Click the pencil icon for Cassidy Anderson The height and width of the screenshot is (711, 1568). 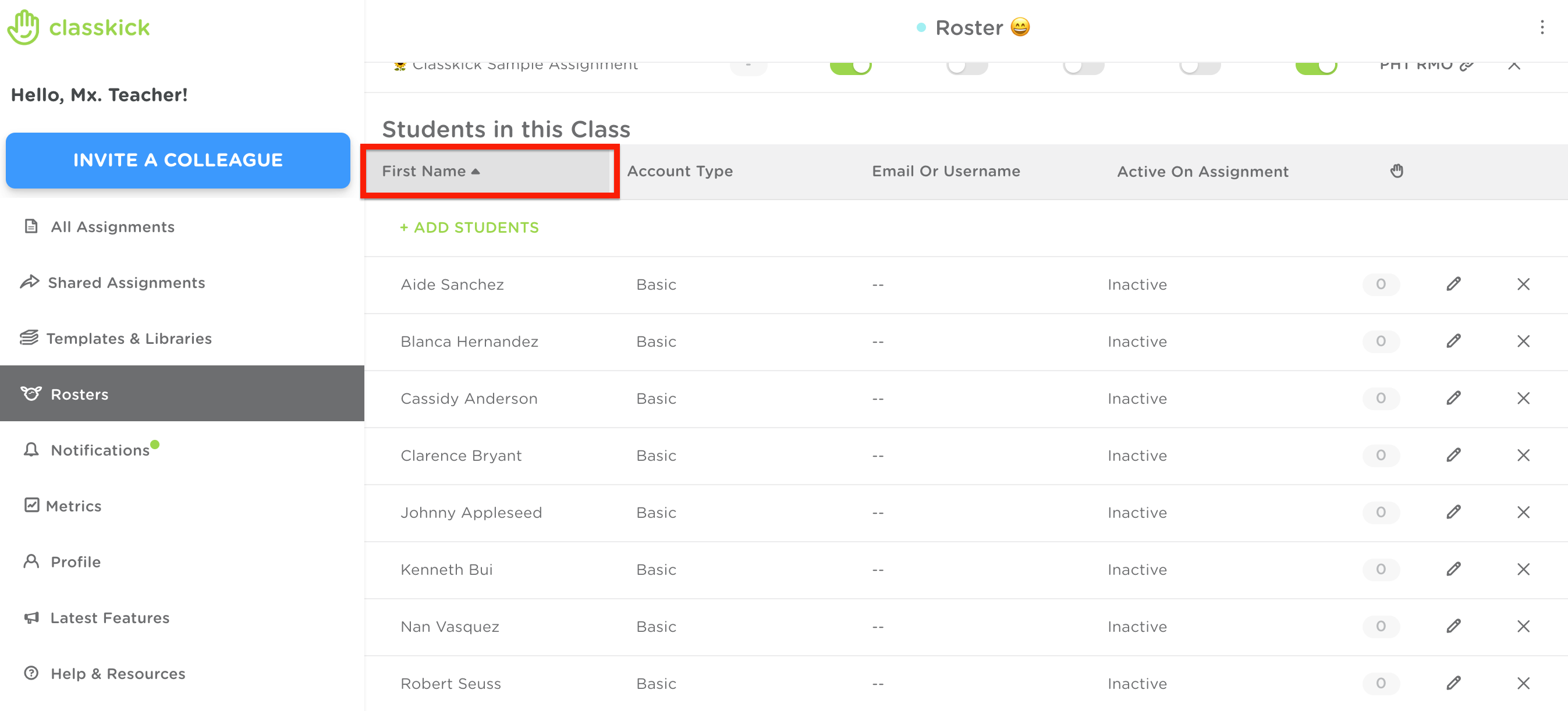point(1453,398)
